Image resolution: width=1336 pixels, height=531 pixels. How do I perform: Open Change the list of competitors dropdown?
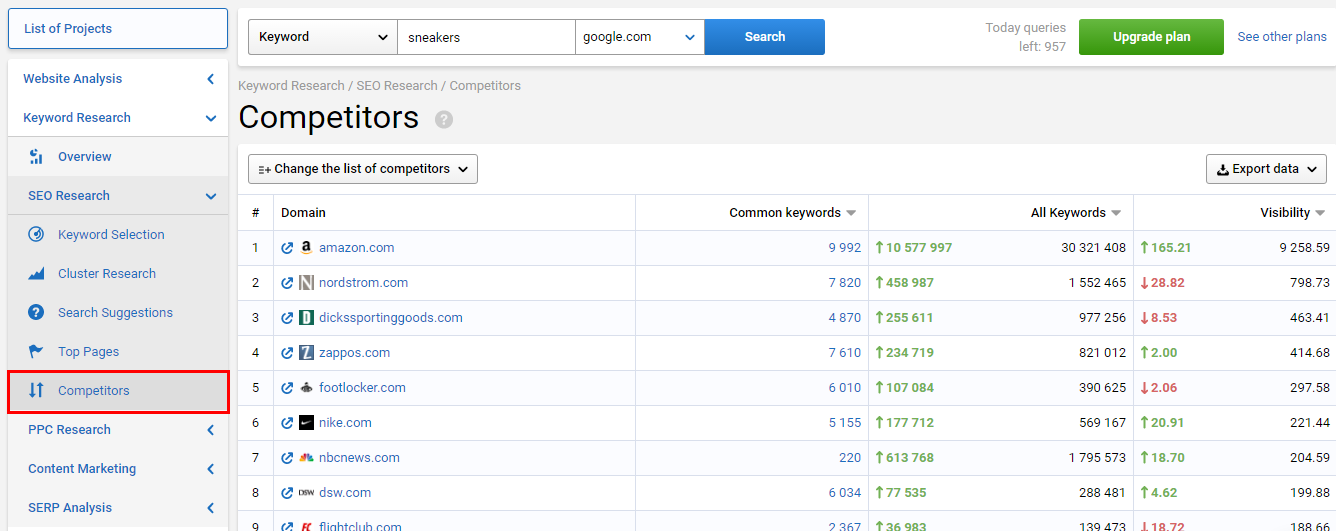point(363,169)
